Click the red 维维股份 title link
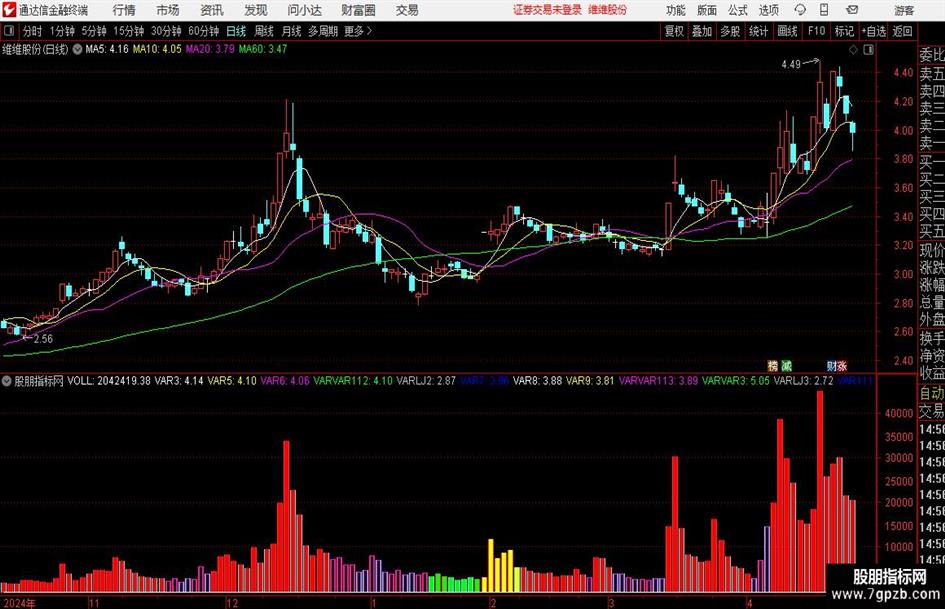The image size is (945, 609). tap(608, 10)
